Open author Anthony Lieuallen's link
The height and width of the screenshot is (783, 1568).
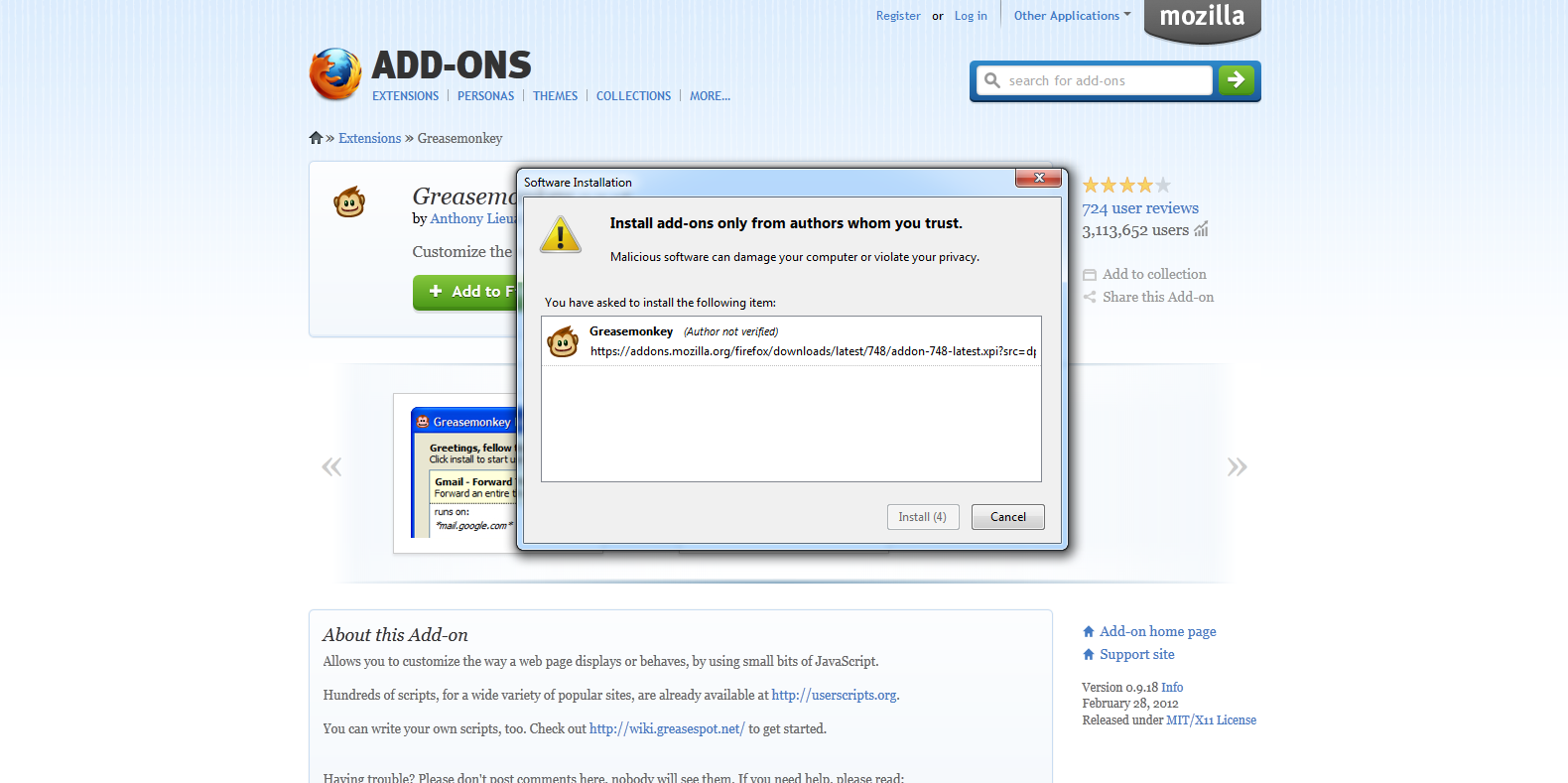(473, 219)
